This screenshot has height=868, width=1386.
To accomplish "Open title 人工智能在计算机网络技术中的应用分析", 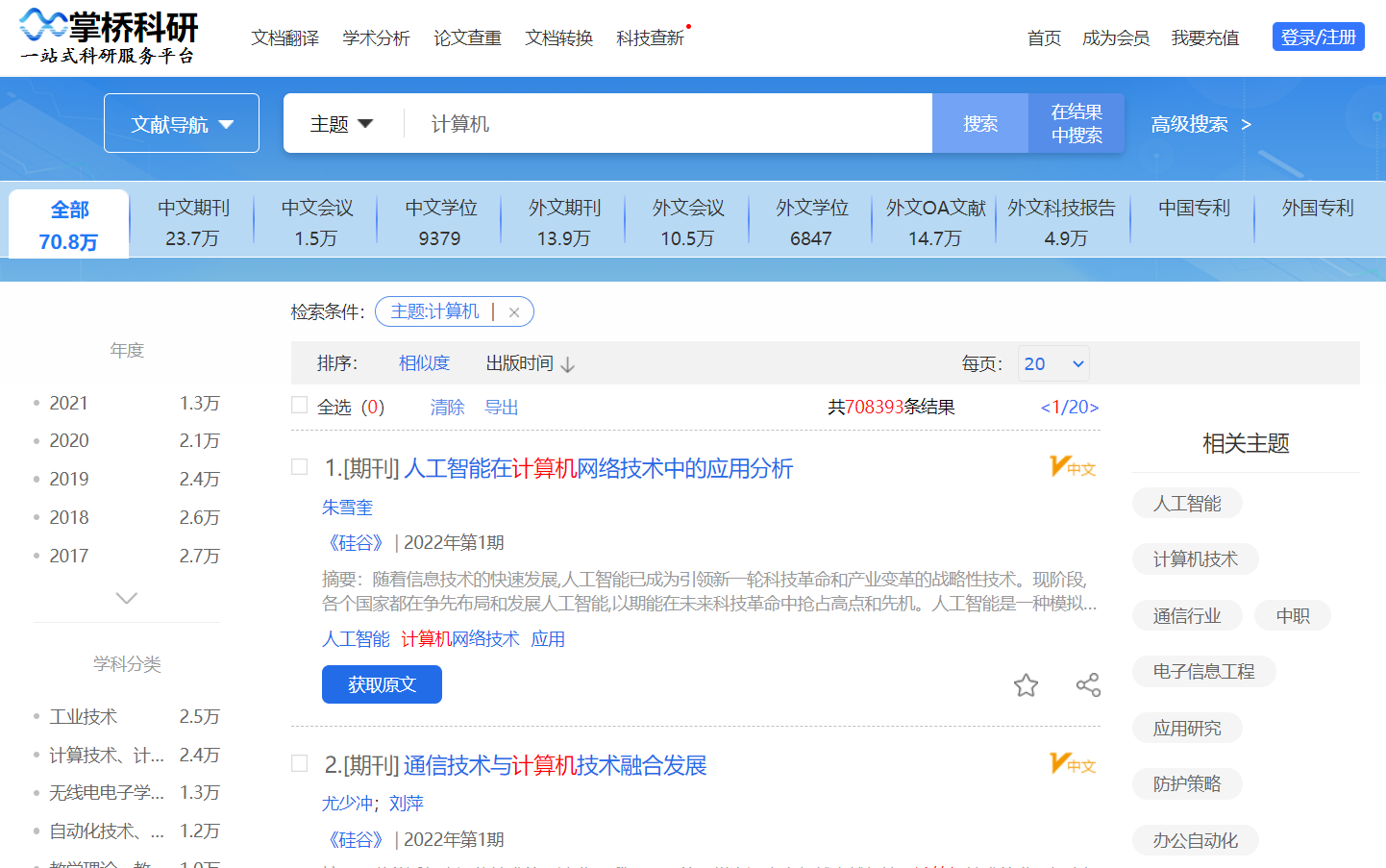I will click(599, 468).
